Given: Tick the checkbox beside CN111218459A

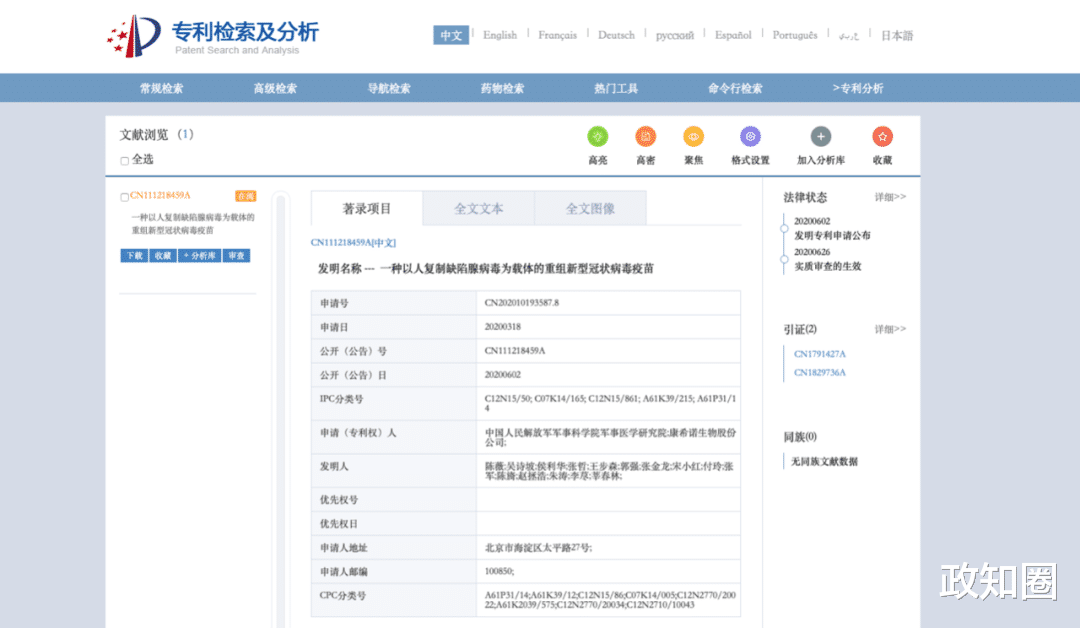Looking at the screenshot, I should [124, 196].
